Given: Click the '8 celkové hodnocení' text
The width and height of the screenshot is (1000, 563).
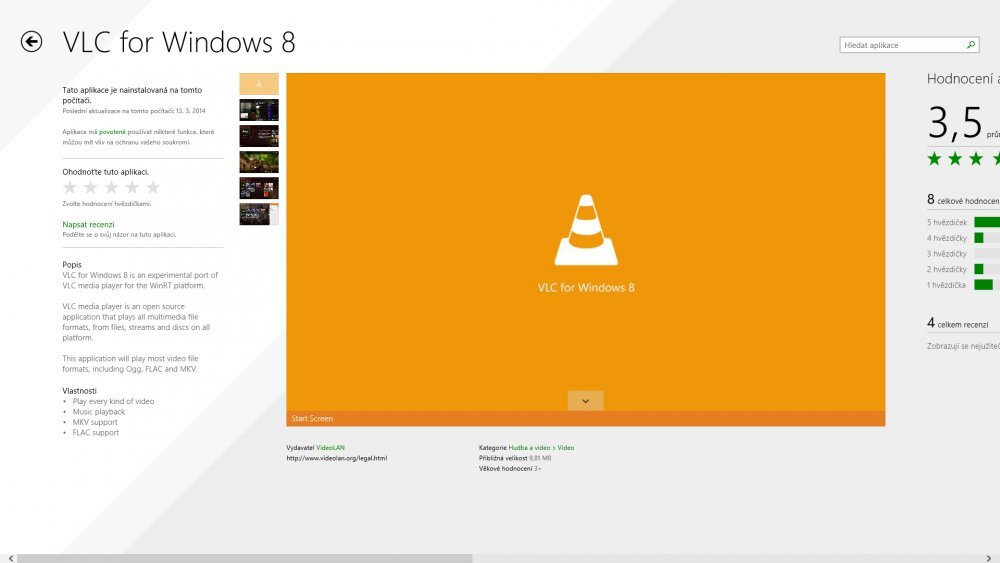Looking at the screenshot, I should 963,200.
